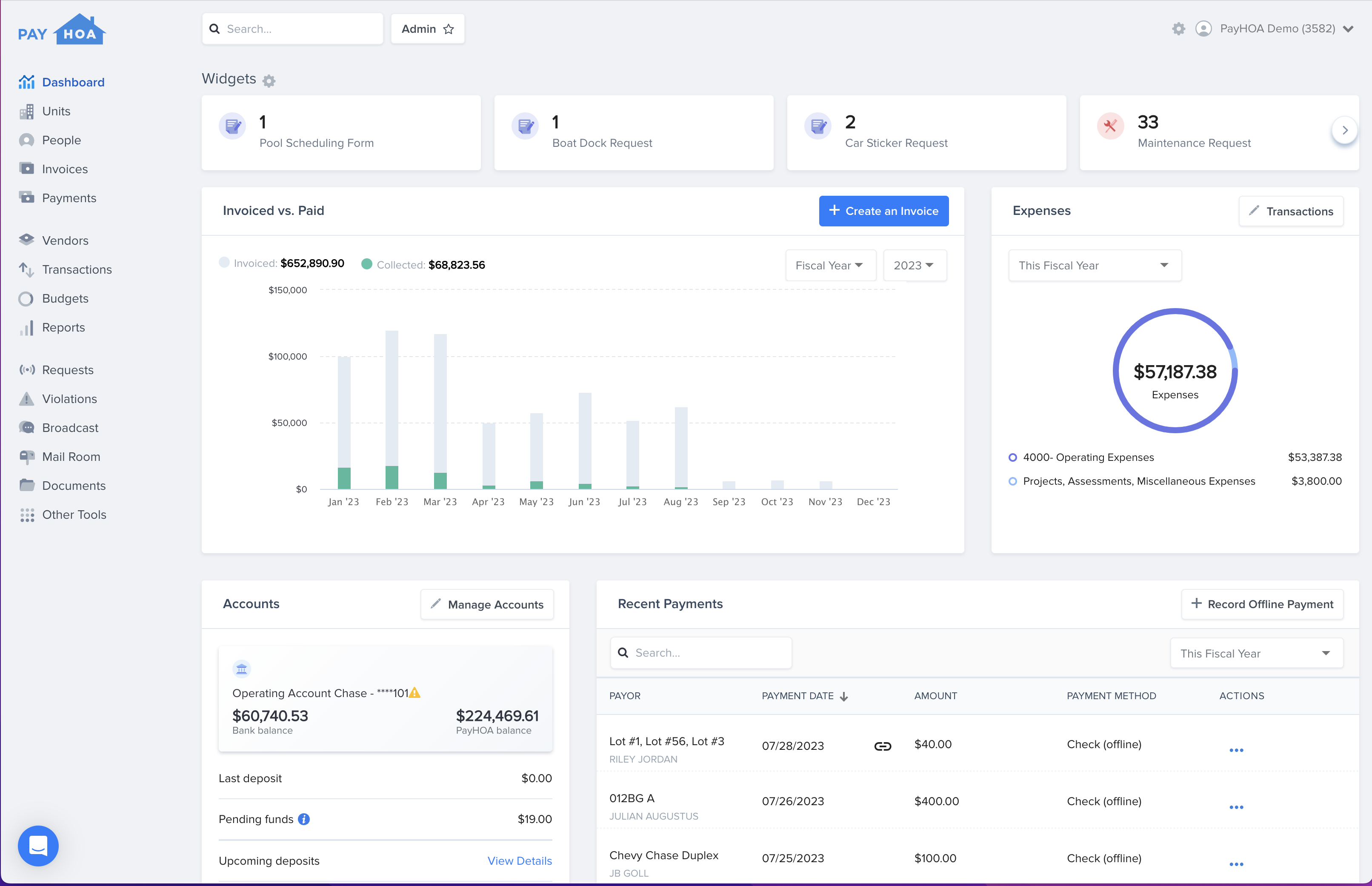Select Reports from the sidebar menu
The width and height of the screenshot is (1372, 886).
pos(63,327)
